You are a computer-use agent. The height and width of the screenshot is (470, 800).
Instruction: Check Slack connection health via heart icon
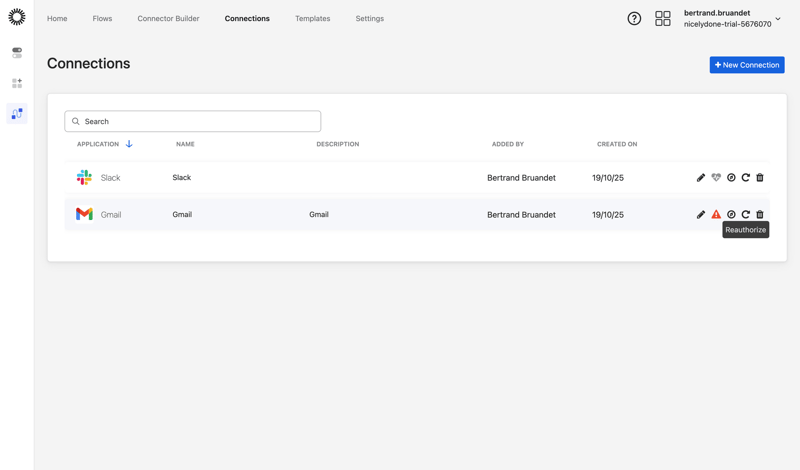(716, 178)
